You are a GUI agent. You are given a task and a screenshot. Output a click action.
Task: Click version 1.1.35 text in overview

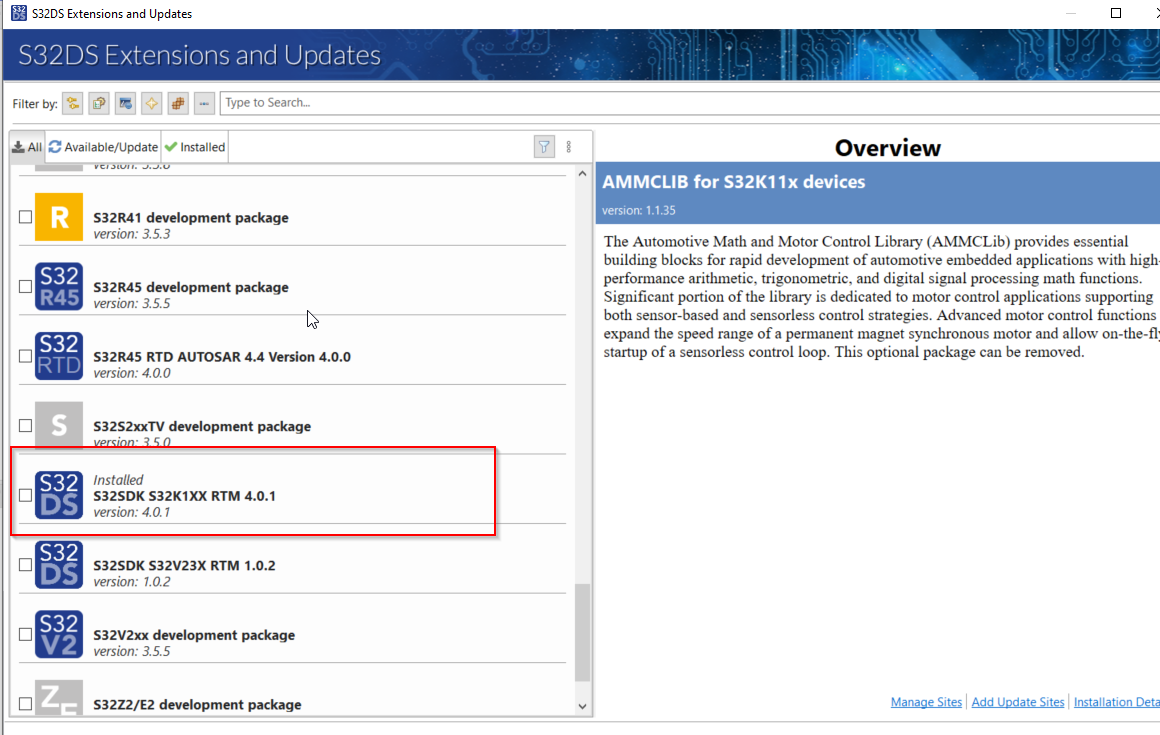point(638,210)
